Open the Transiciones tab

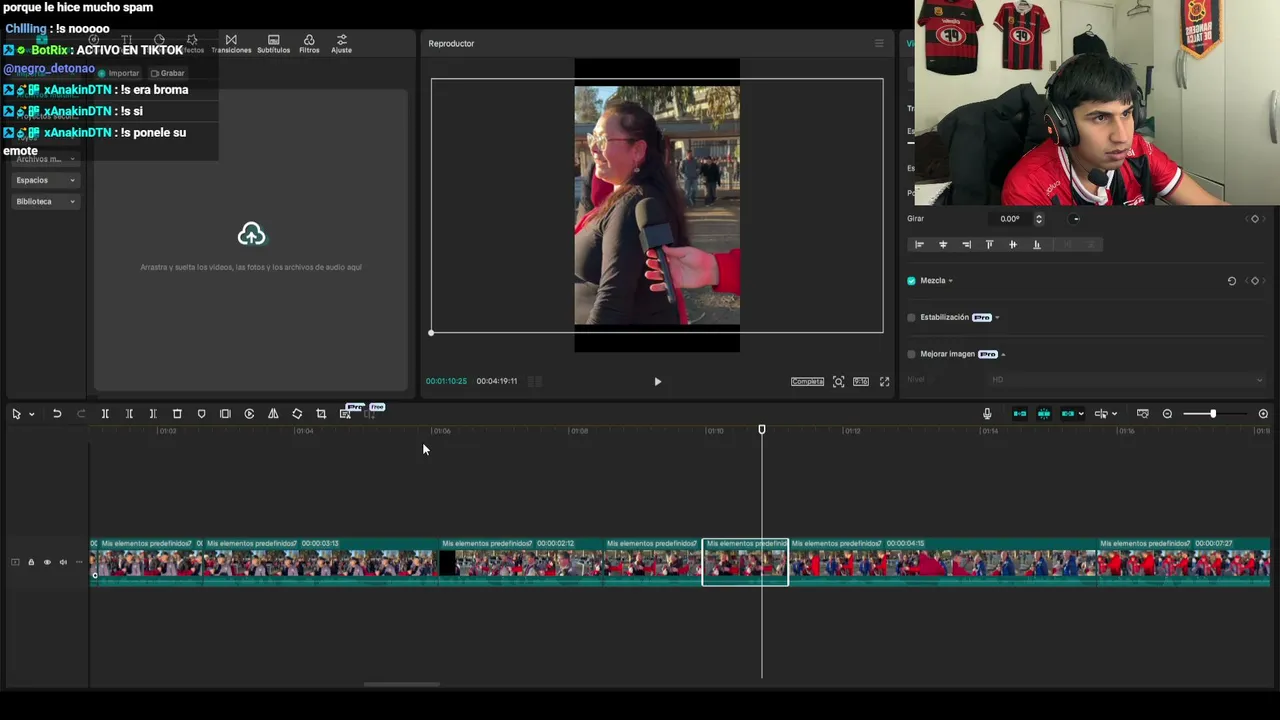pyautogui.click(x=231, y=44)
